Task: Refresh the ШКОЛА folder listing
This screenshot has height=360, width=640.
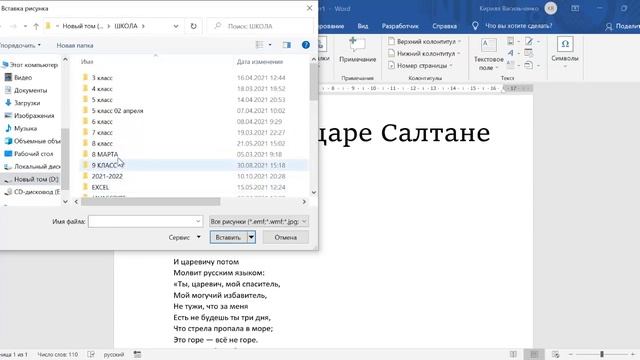Action: (193, 26)
